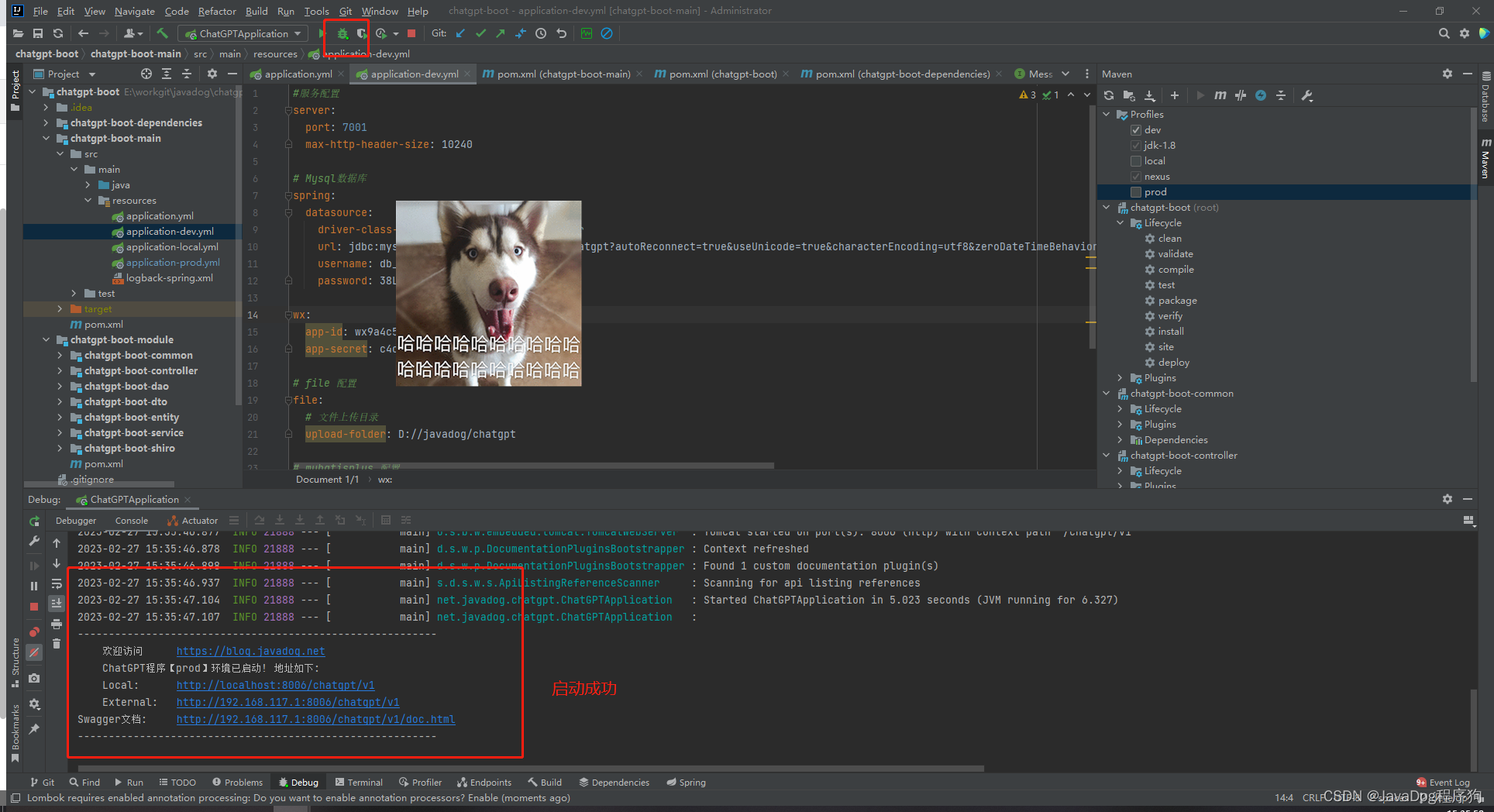
Task: Switch to the application.yml editor tab
Action: coord(298,74)
